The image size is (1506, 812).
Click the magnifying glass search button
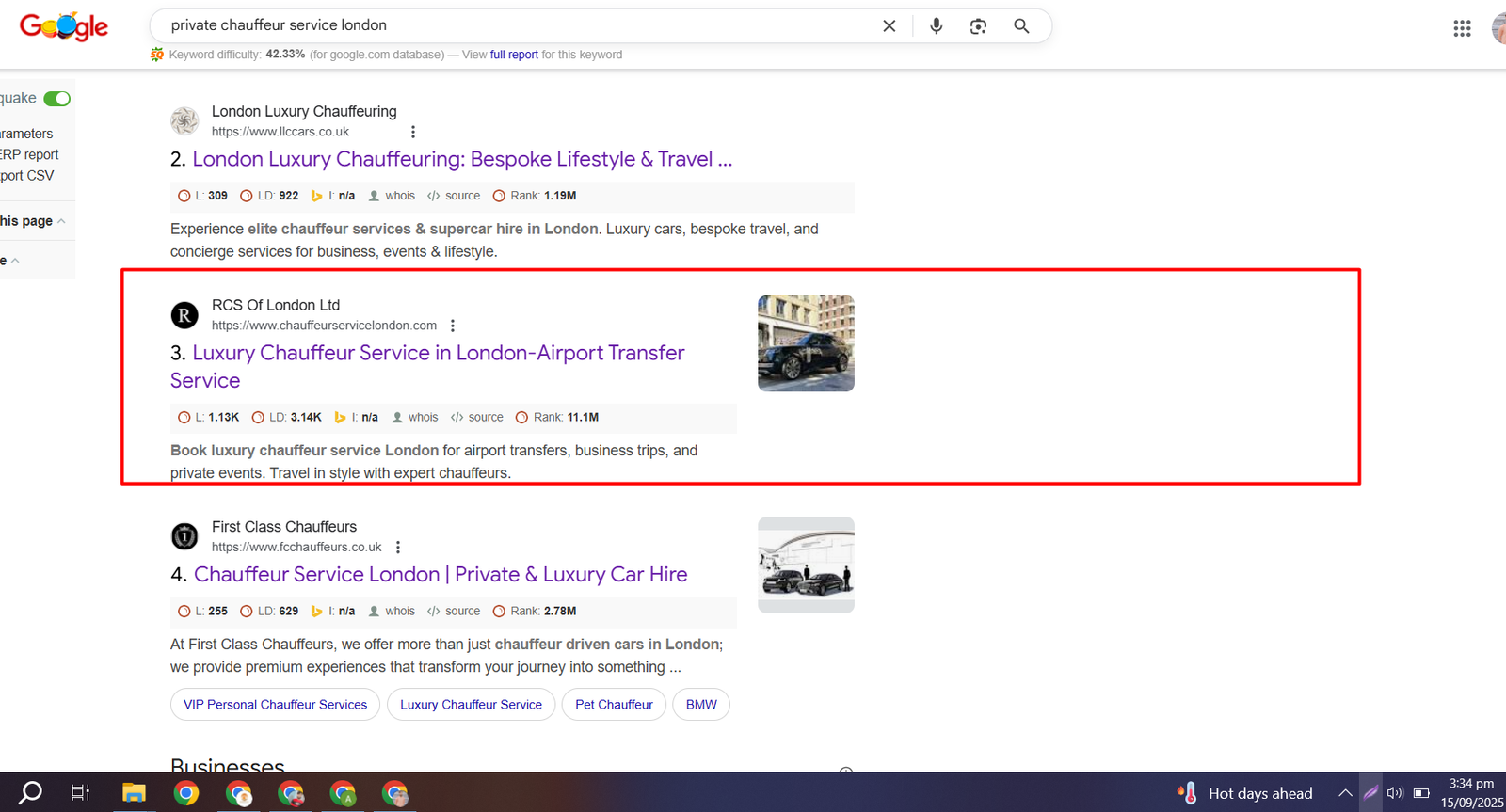click(1021, 26)
